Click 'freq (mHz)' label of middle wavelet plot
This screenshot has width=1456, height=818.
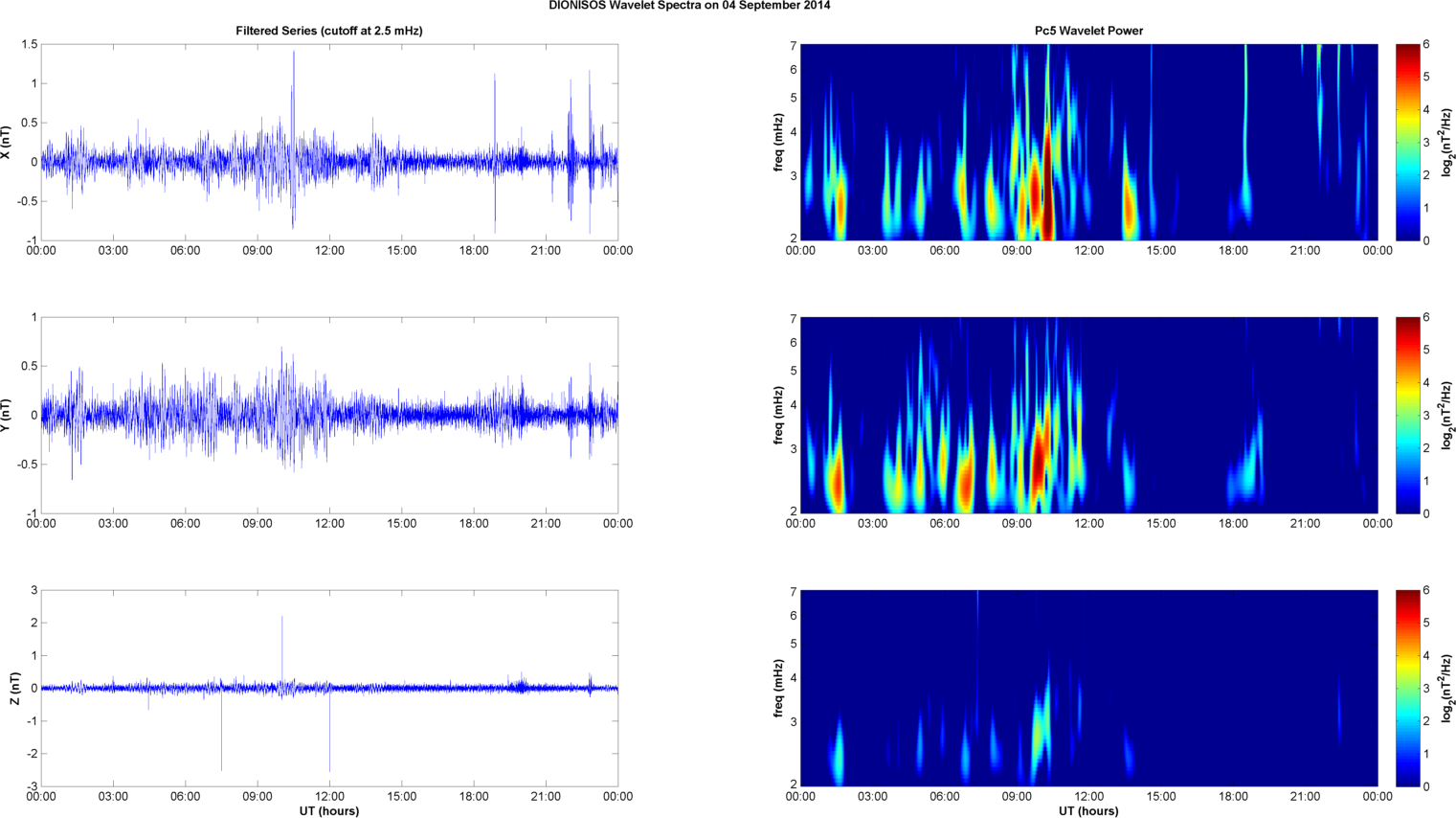pyautogui.click(x=779, y=415)
